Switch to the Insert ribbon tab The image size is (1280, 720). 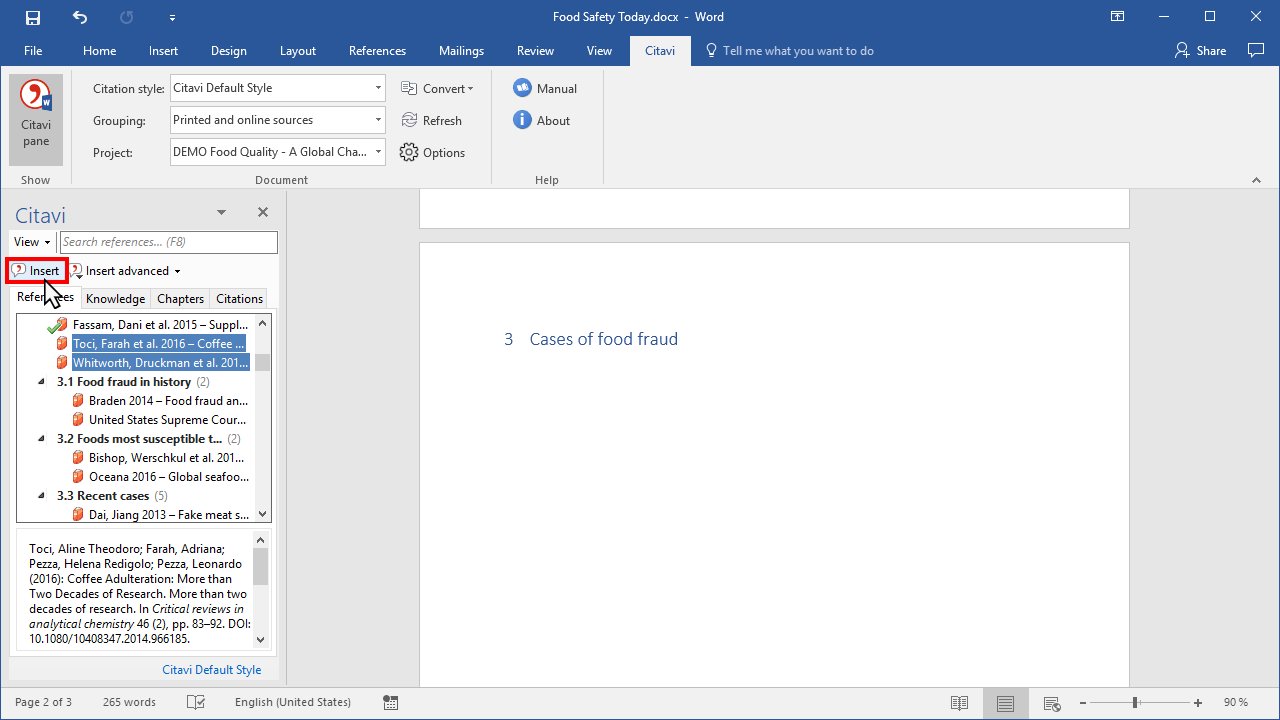click(163, 51)
